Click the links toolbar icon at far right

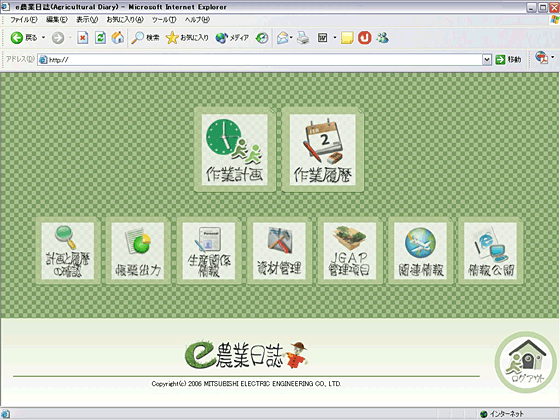pos(541,57)
